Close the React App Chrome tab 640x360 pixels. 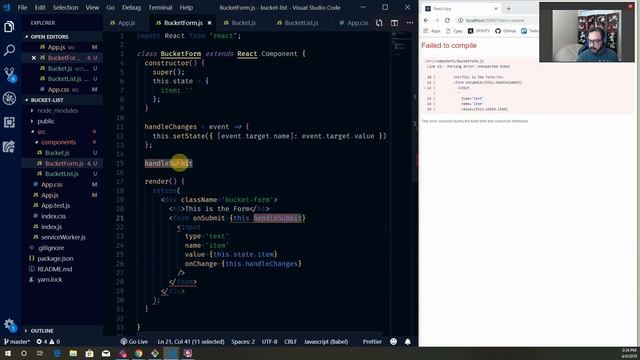pos(496,9)
